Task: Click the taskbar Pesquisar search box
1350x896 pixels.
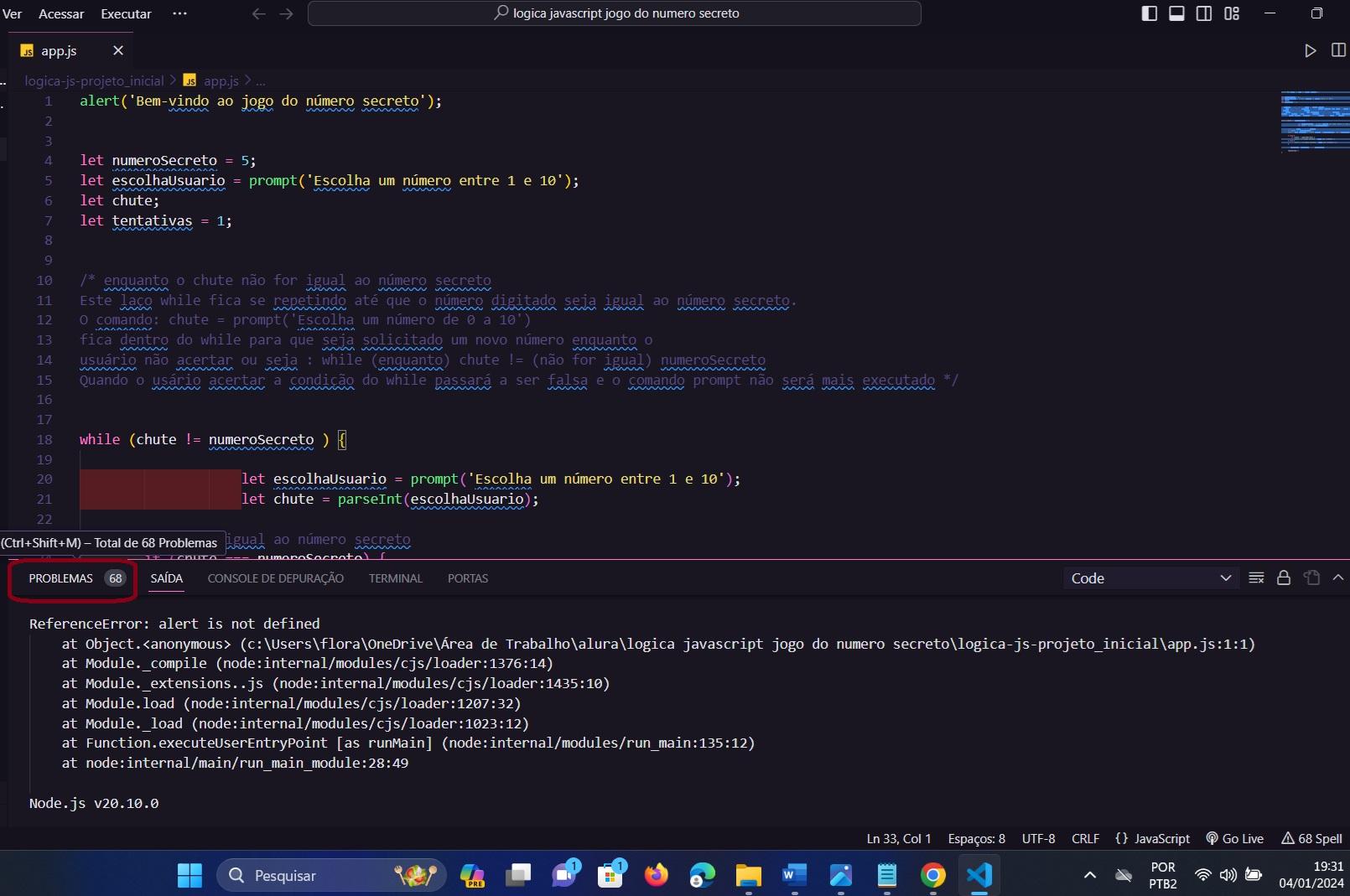Action: 332,876
